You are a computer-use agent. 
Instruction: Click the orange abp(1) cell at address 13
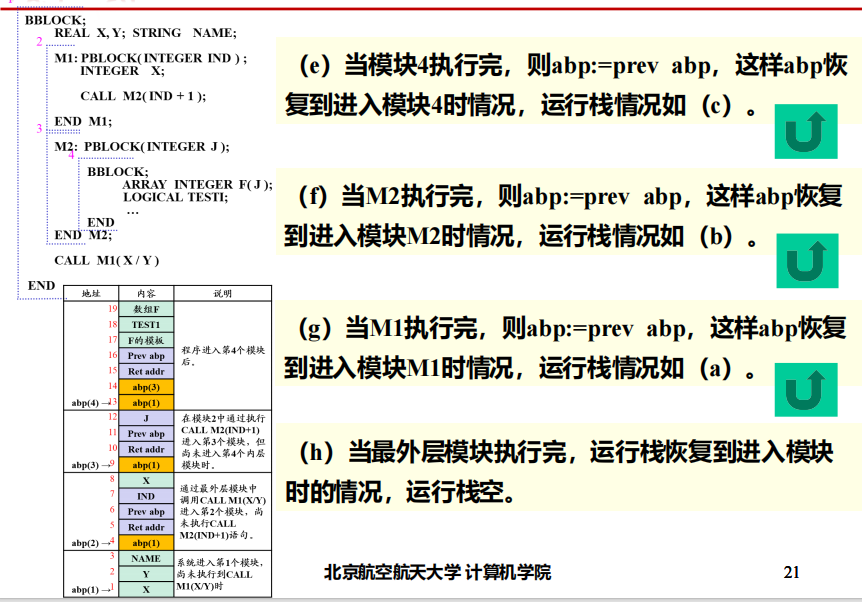tap(144, 401)
